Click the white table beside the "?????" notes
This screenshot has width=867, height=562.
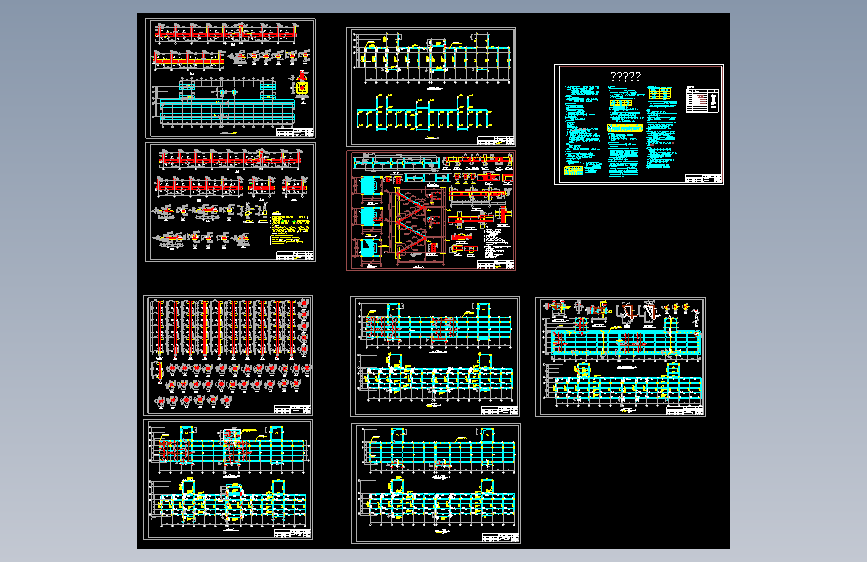coord(702,100)
